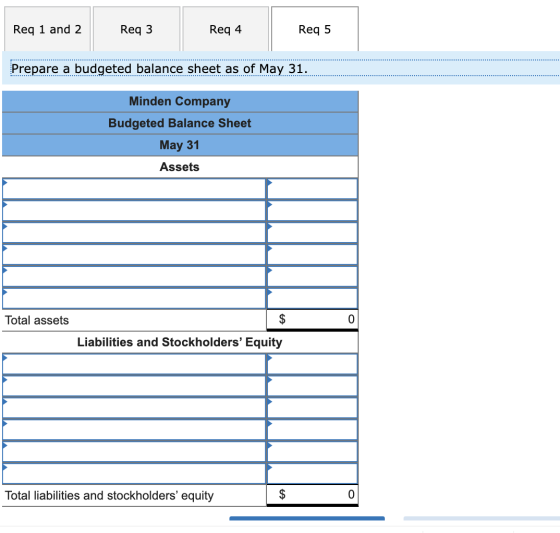
Task: Click the Total assets label
Action: coord(37,320)
